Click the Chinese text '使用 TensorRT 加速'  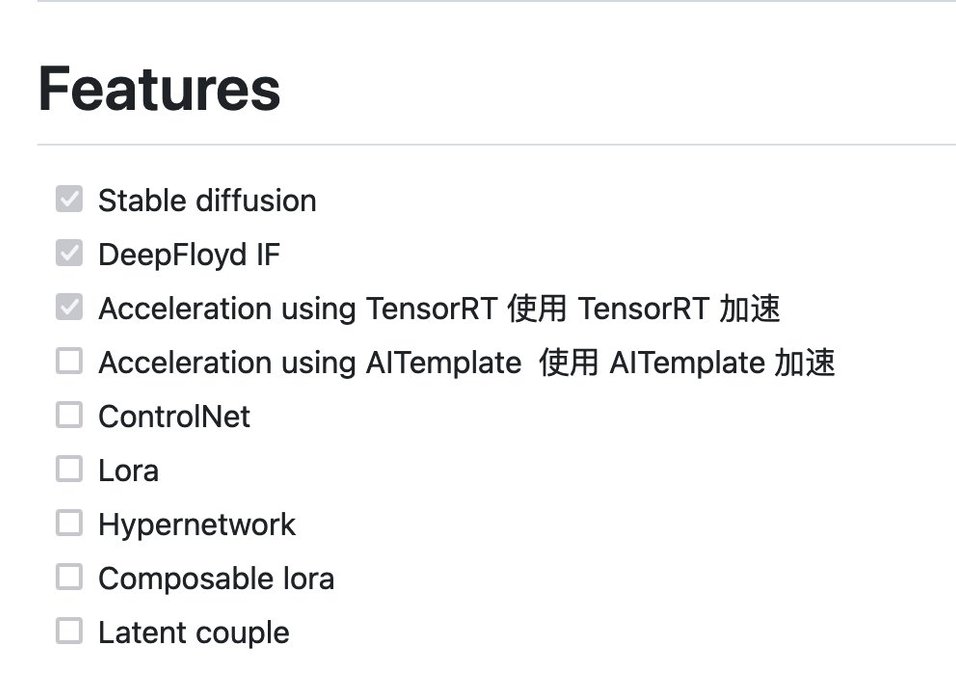tap(643, 309)
